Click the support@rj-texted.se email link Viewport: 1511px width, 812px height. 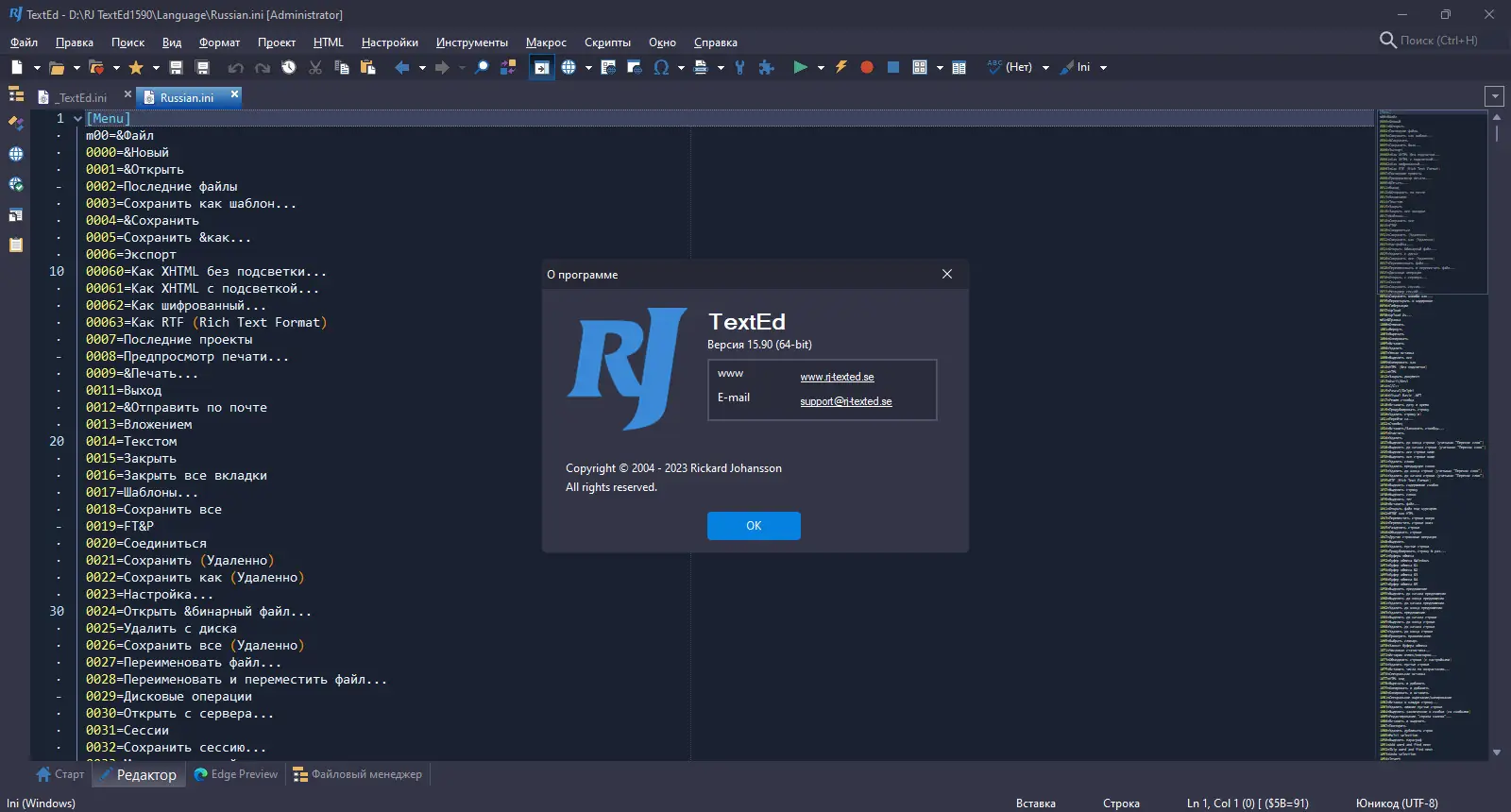pos(846,401)
